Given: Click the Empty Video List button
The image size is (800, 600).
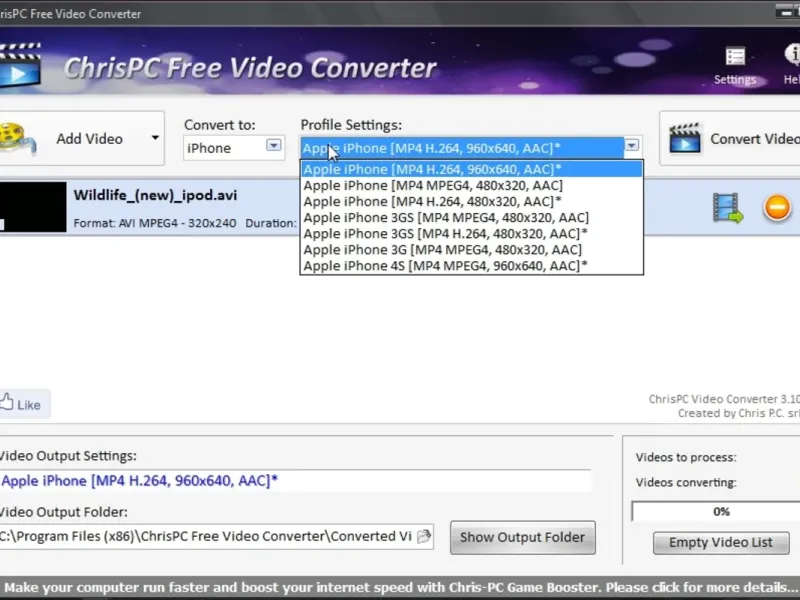Looking at the screenshot, I should click(721, 542).
